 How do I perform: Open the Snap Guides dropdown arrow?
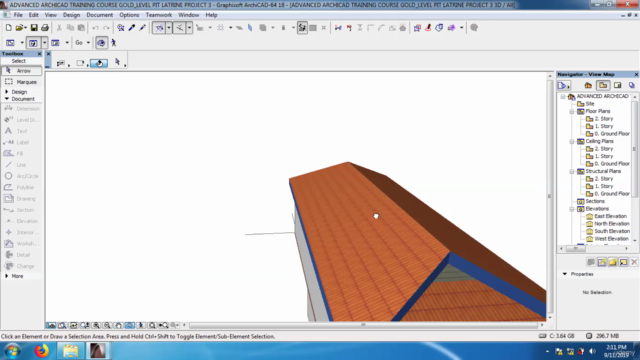click(x=189, y=28)
